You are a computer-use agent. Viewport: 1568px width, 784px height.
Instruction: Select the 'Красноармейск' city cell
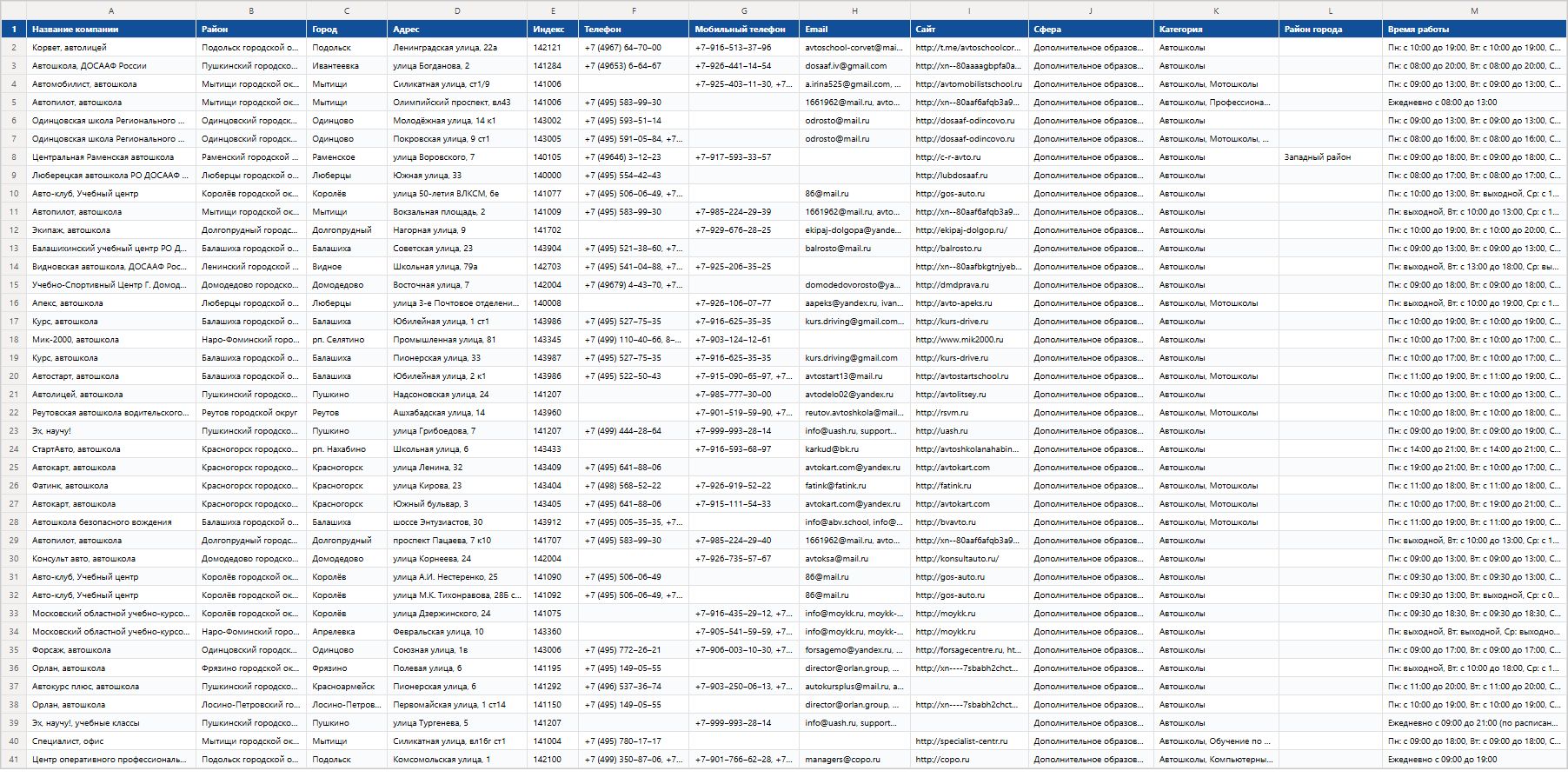tap(347, 686)
